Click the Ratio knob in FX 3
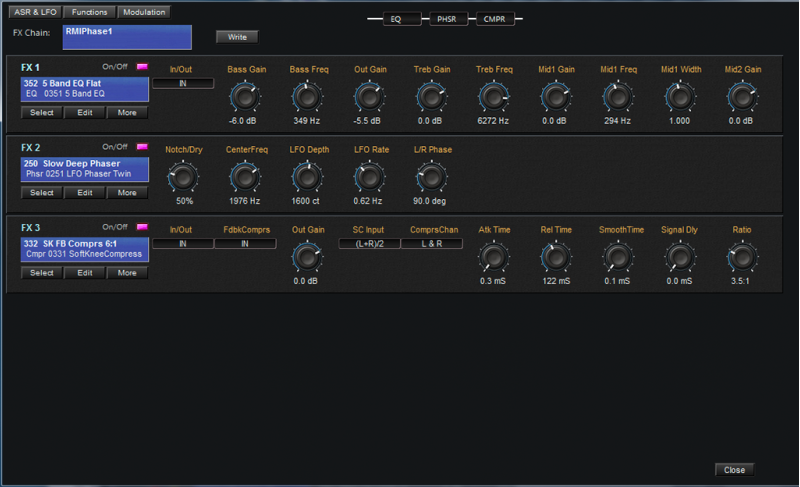Screen dimensions: 800x487 (741, 257)
